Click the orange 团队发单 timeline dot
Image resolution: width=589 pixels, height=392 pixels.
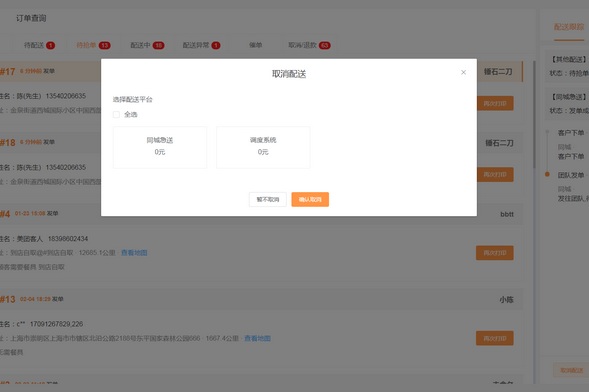coord(547,174)
